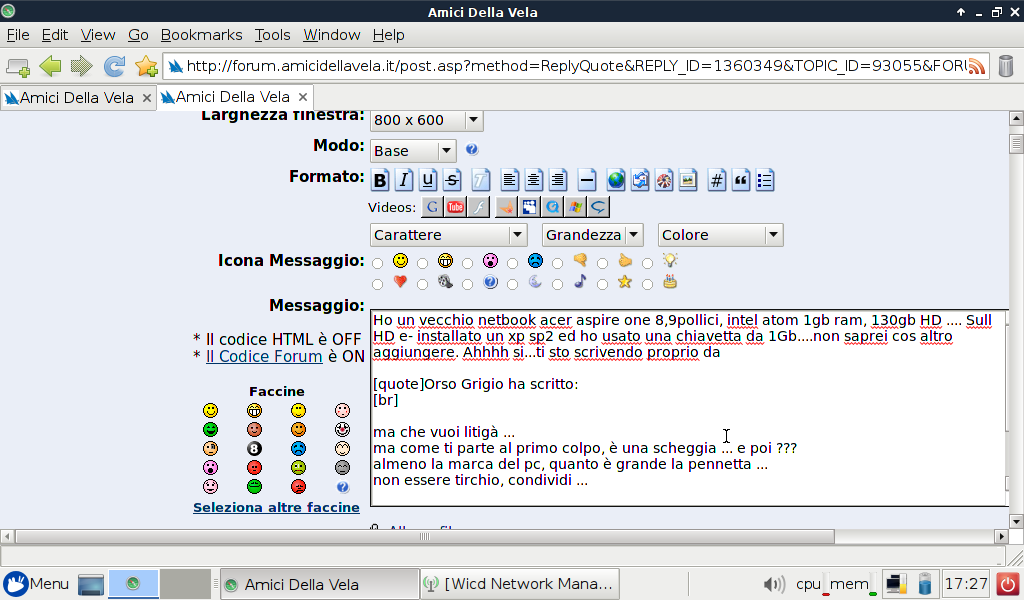
Task: Insert code with hash icon
Action: [x=716, y=180]
